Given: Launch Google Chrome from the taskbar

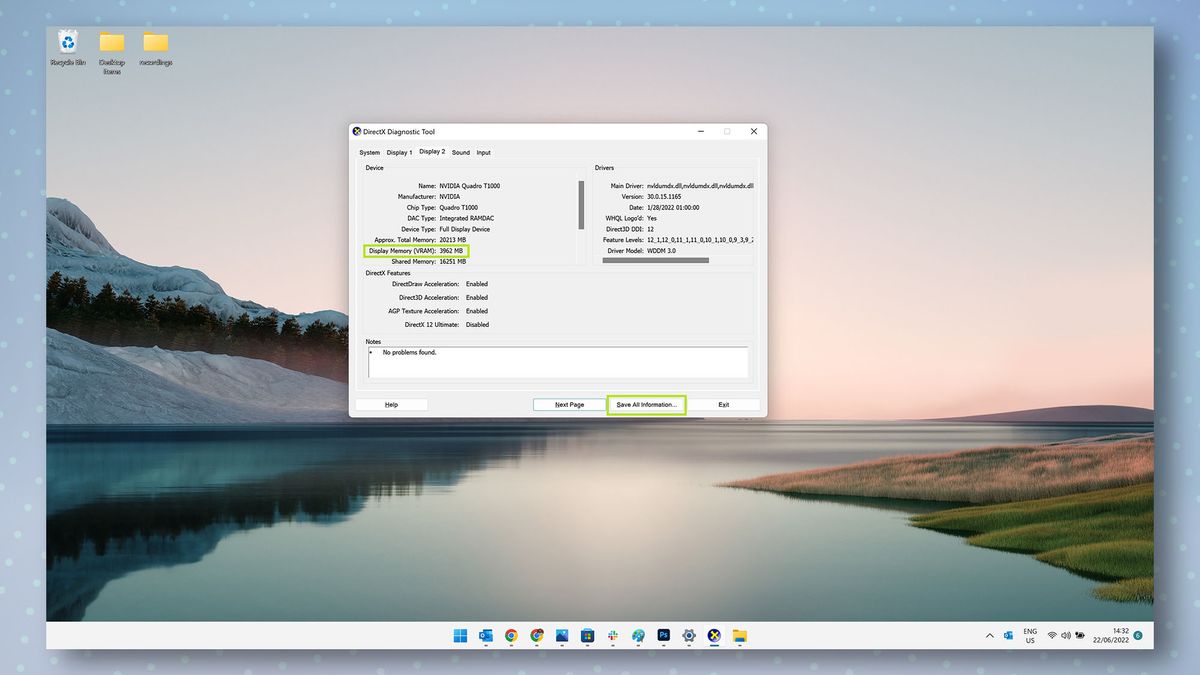Looking at the screenshot, I should coord(510,636).
